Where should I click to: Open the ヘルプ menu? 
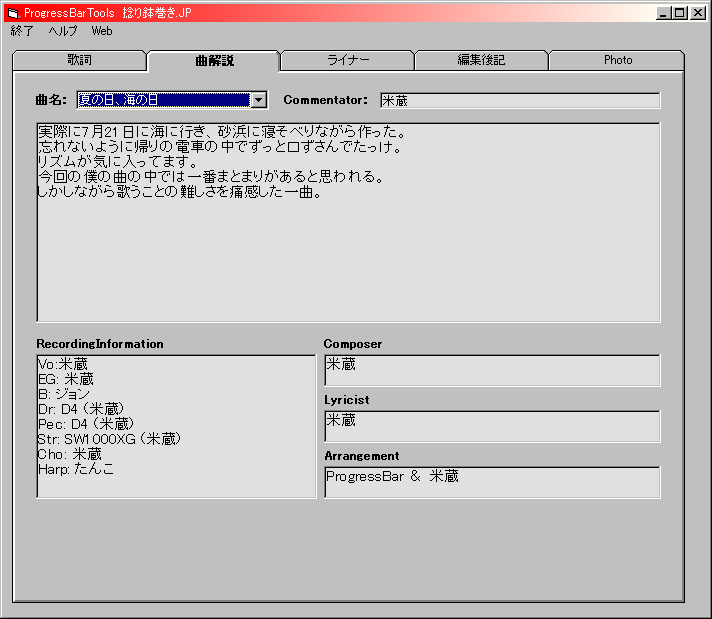coord(63,31)
